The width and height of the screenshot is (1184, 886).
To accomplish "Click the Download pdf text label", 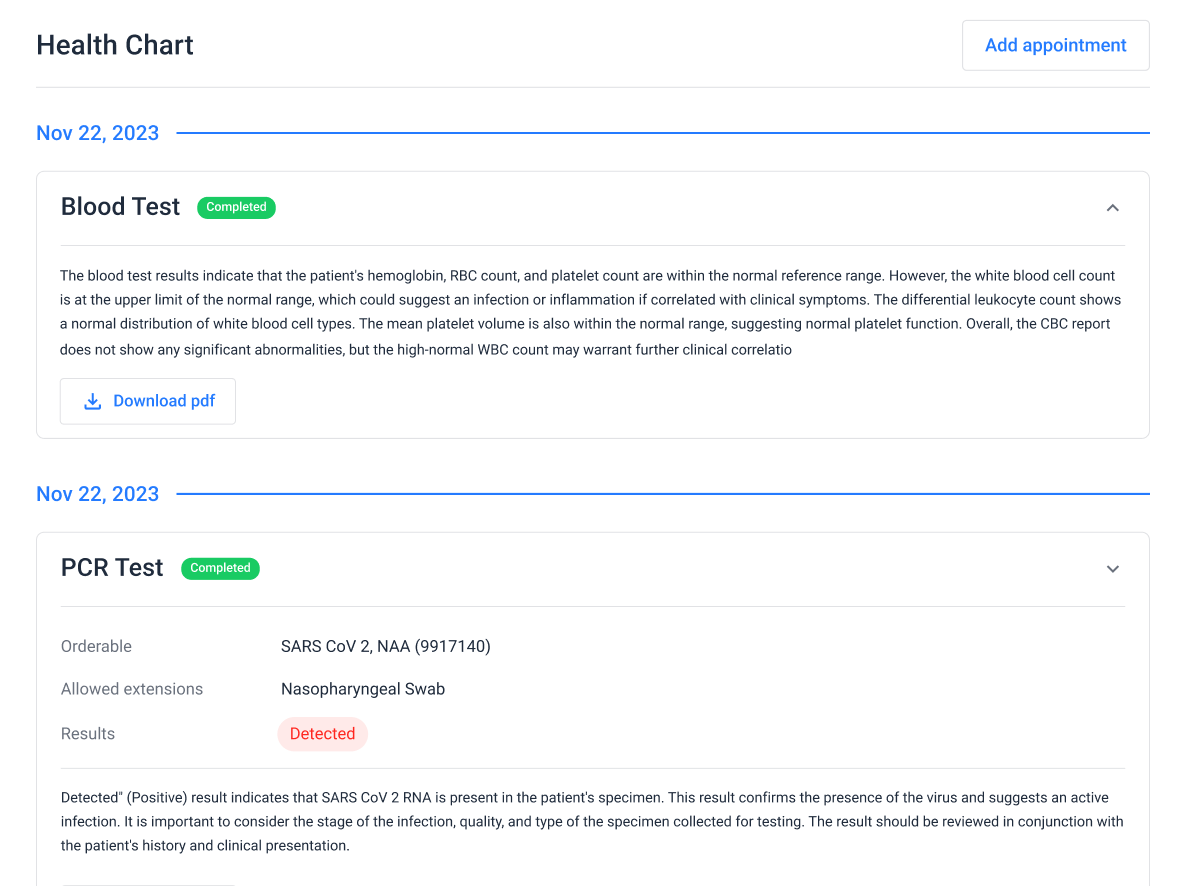I will pyautogui.click(x=164, y=401).
